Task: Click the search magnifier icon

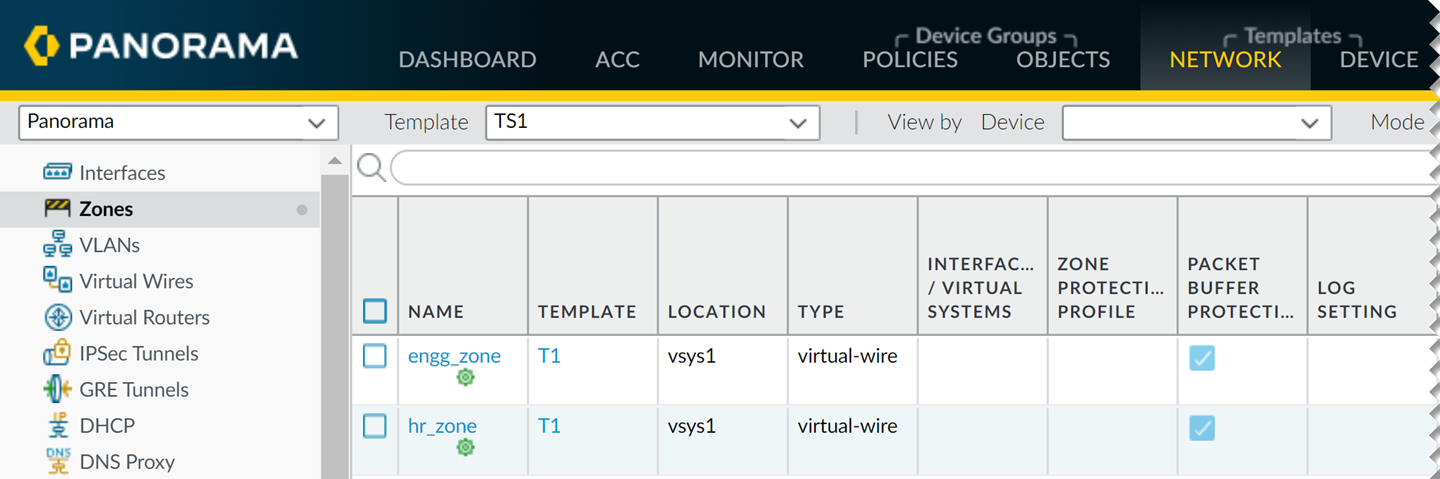Action: coord(371,168)
